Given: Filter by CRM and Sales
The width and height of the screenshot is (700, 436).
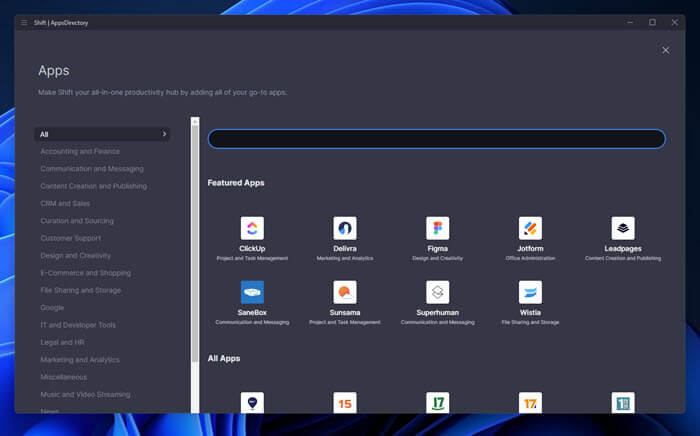Looking at the screenshot, I should 65,203.
